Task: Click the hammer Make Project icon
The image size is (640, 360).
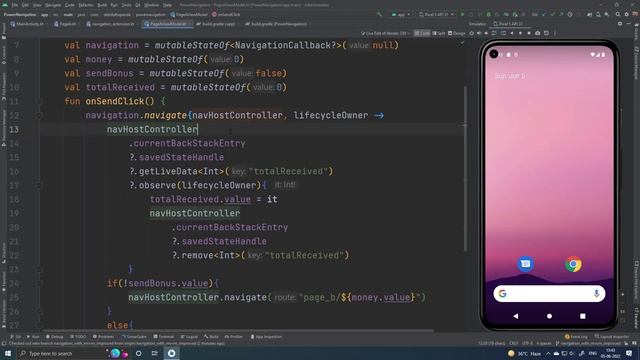Action: (380, 14)
